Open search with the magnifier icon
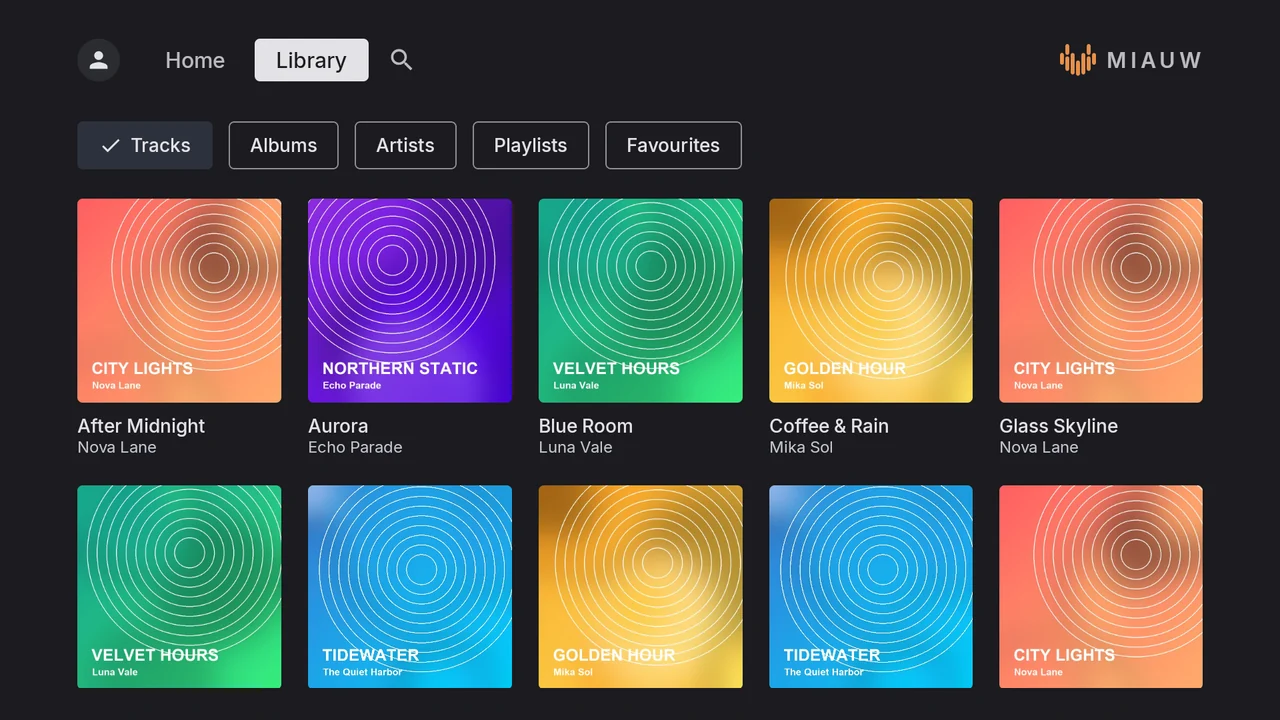 (401, 60)
